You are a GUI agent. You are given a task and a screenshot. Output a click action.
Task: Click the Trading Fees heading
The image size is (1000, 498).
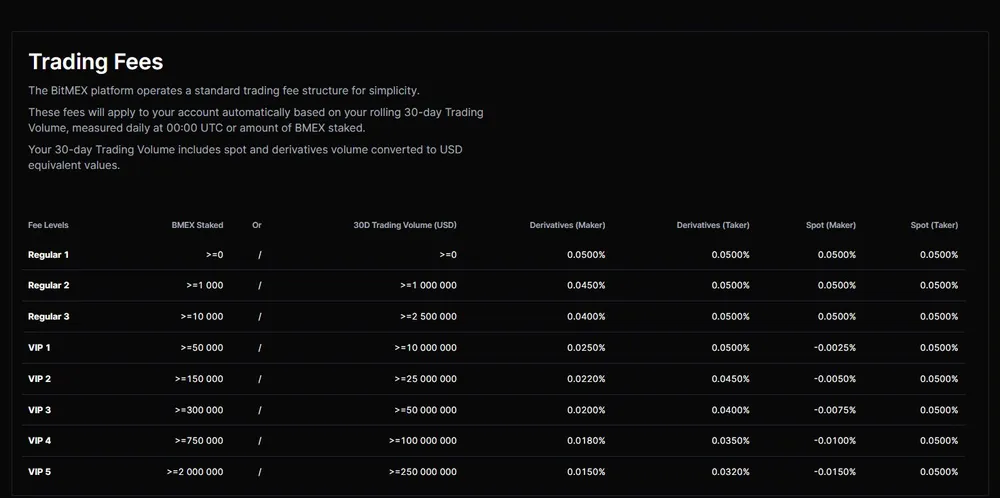click(x=96, y=62)
